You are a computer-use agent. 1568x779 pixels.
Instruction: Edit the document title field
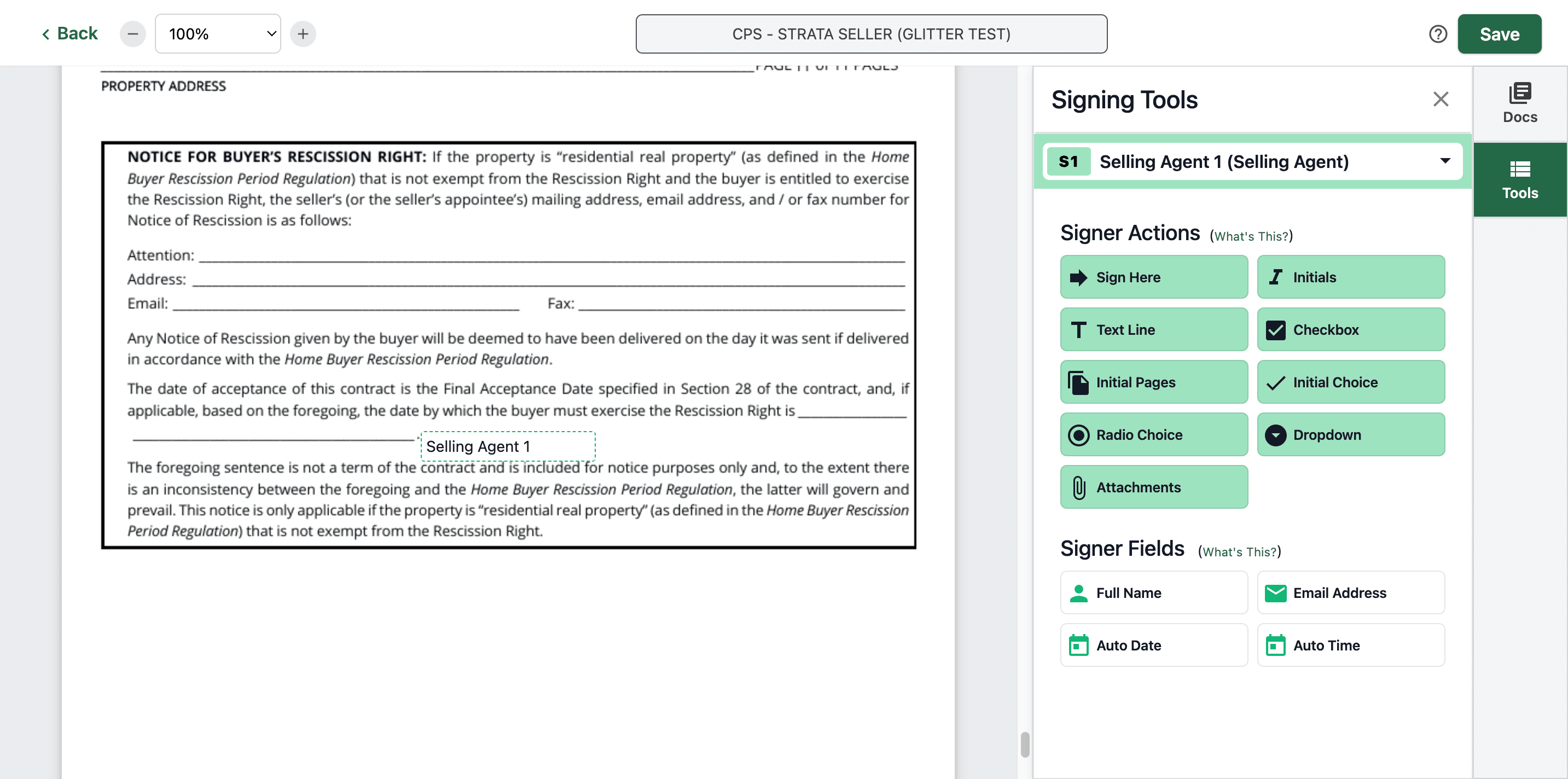pos(871,33)
